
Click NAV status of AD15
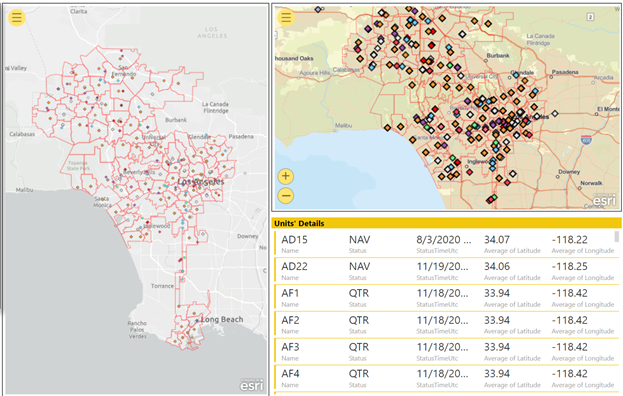tap(360, 240)
